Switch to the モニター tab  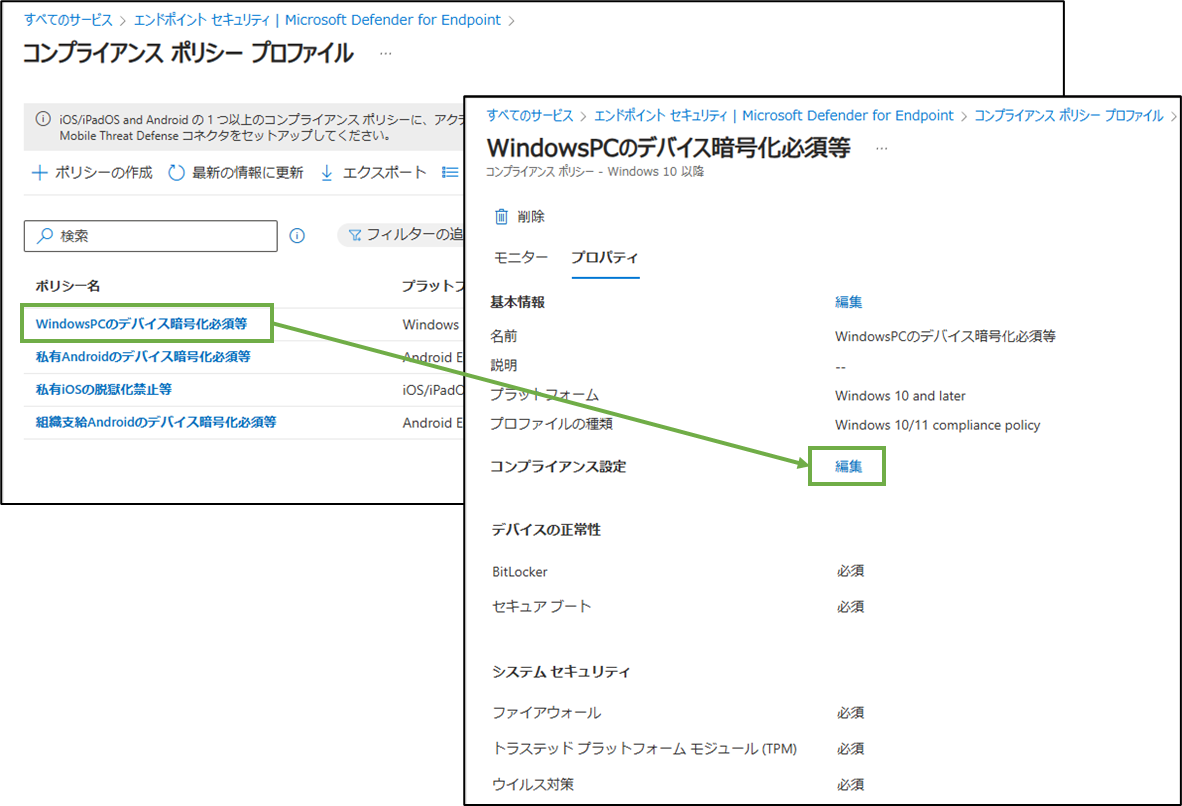coord(520,258)
